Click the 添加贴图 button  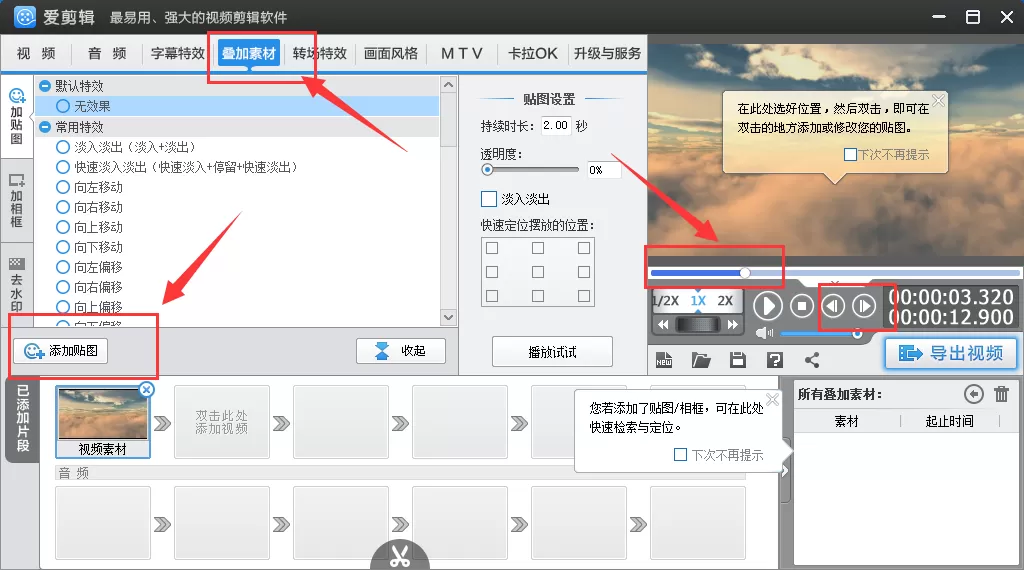pyautogui.click(x=61, y=351)
